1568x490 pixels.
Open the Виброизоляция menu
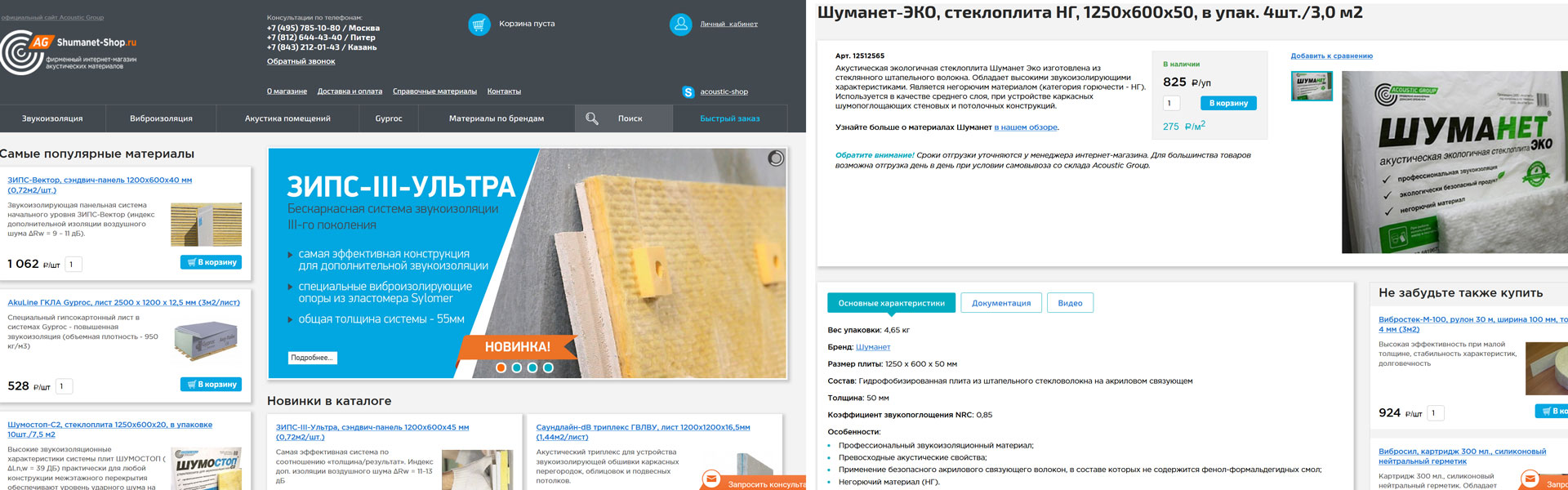point(161,118)
